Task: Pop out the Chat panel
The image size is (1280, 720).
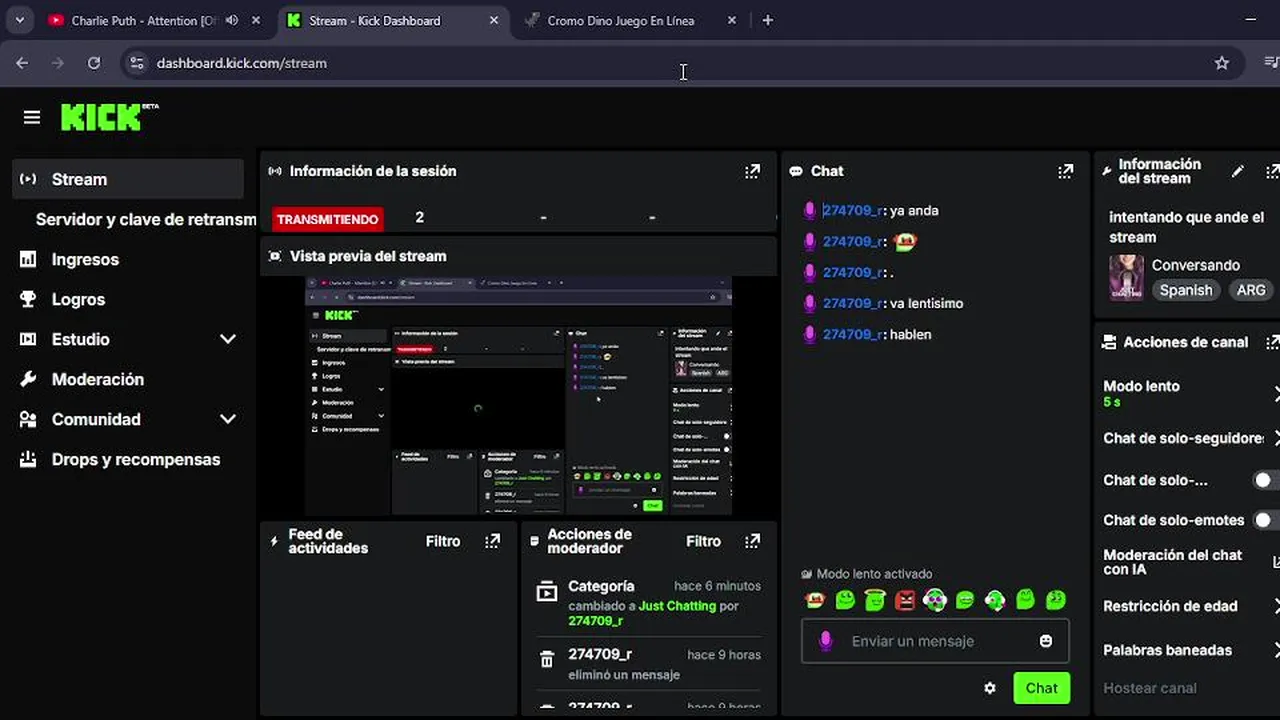Action: [1065, 172]
